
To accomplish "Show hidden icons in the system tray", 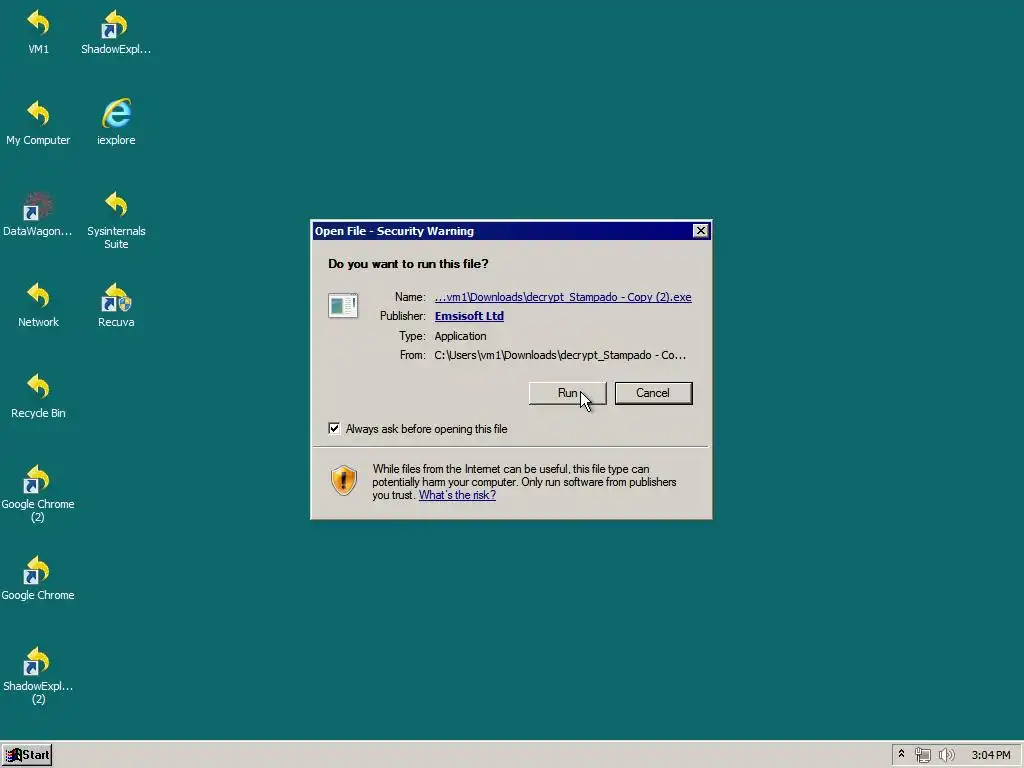I will coord(901,754).
